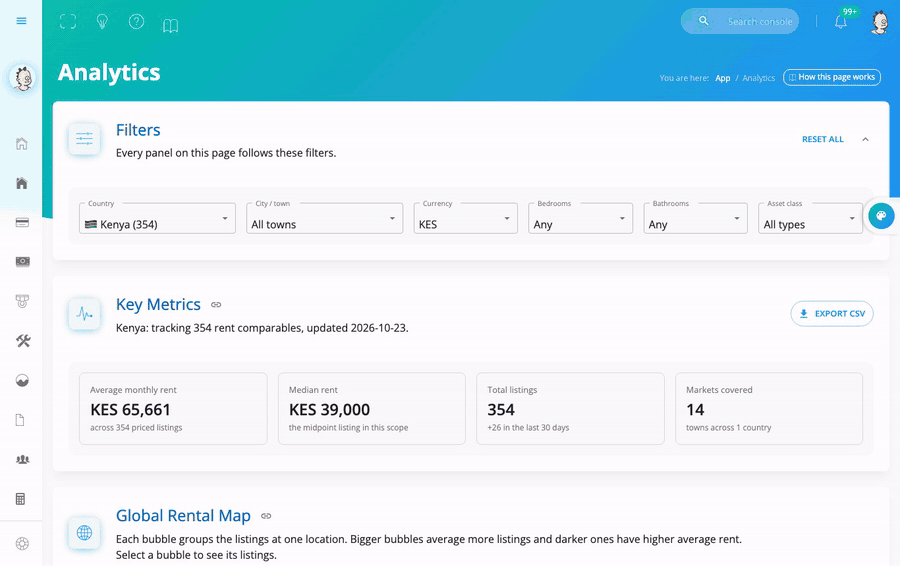Select the Median rent card
The width and height of the screenshot is (900, 566).
(372, 409)
